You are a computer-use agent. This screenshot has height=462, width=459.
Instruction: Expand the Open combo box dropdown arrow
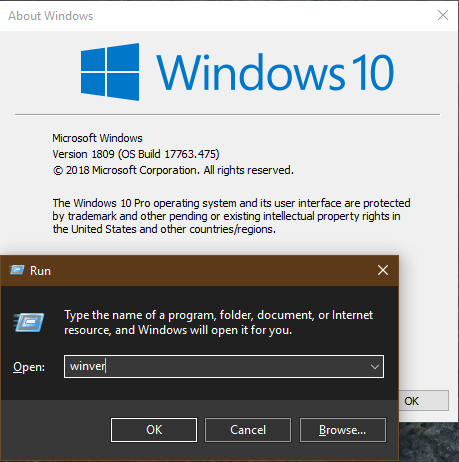click(375, 367)
